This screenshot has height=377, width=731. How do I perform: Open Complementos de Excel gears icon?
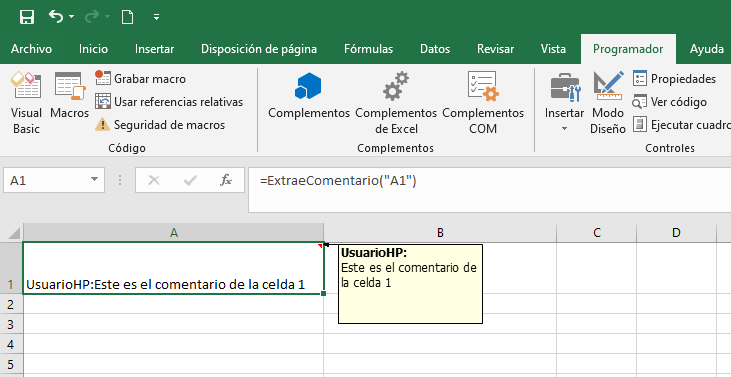pos(396,103)
